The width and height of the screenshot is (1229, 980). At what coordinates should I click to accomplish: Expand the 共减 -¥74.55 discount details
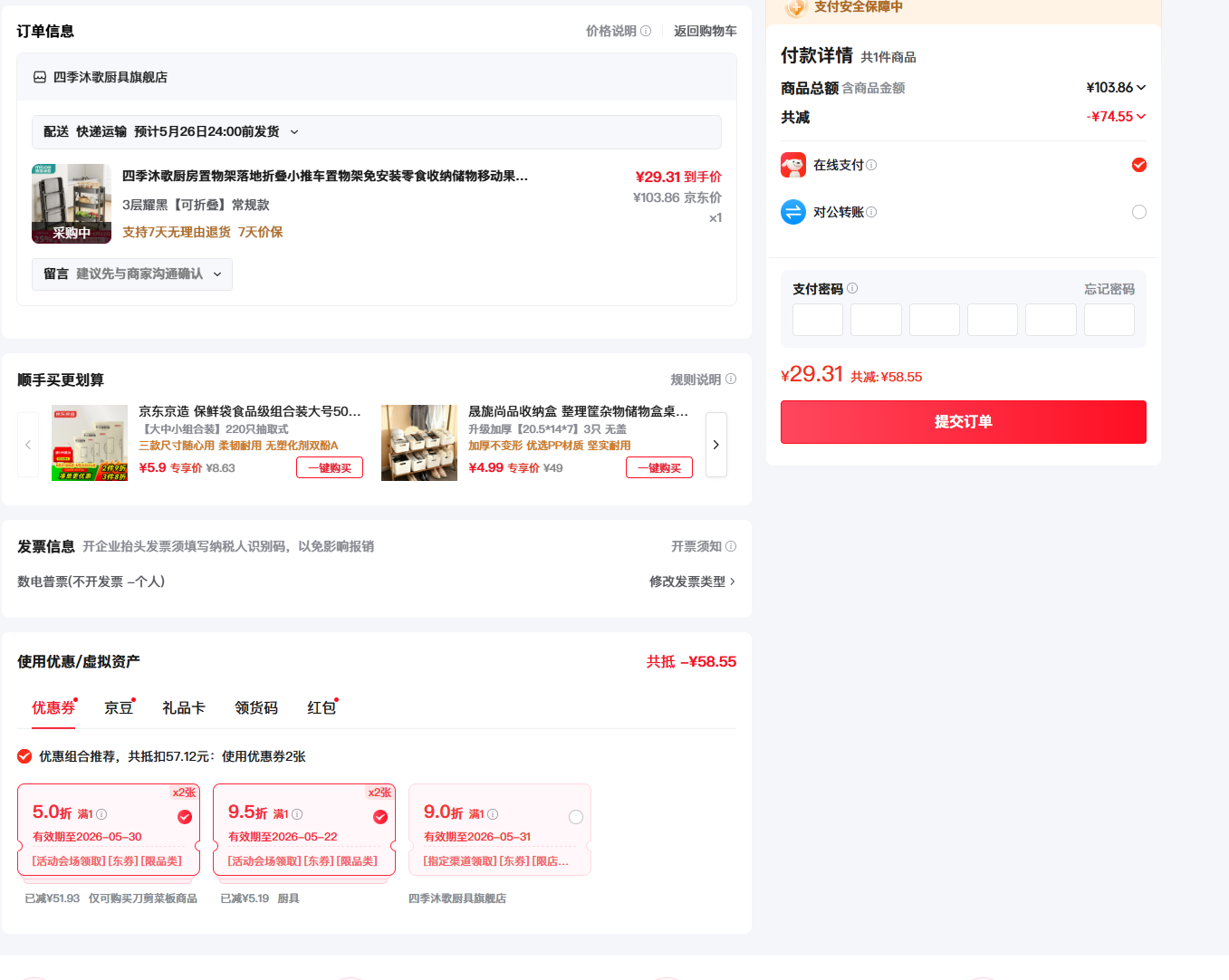coord(1116,117)
